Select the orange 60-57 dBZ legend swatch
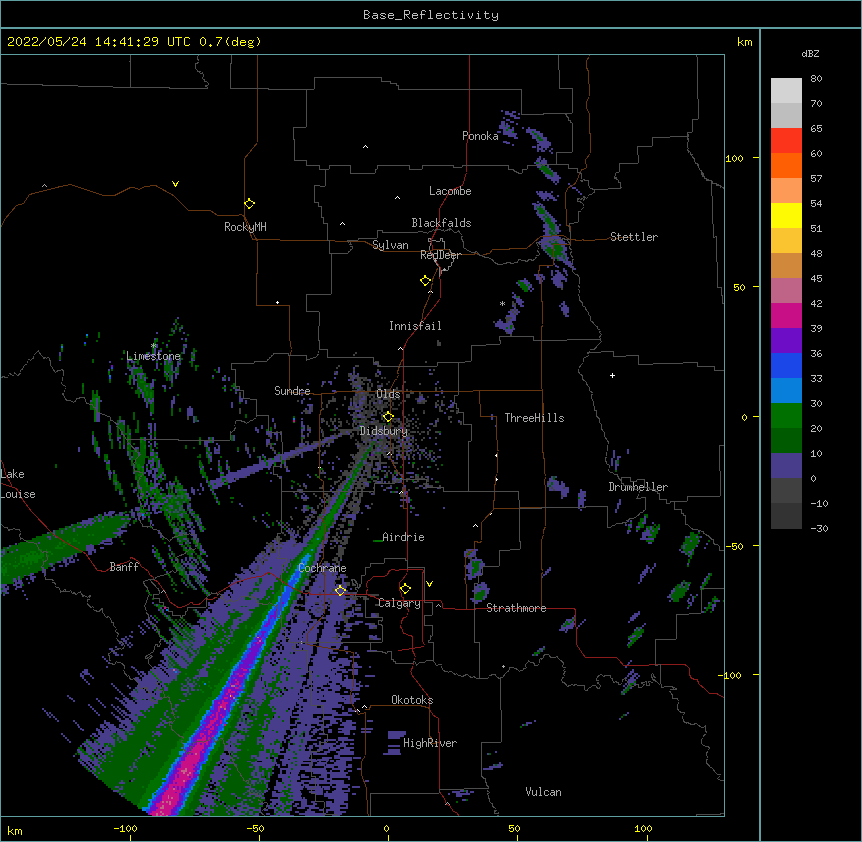 point(786,165)
